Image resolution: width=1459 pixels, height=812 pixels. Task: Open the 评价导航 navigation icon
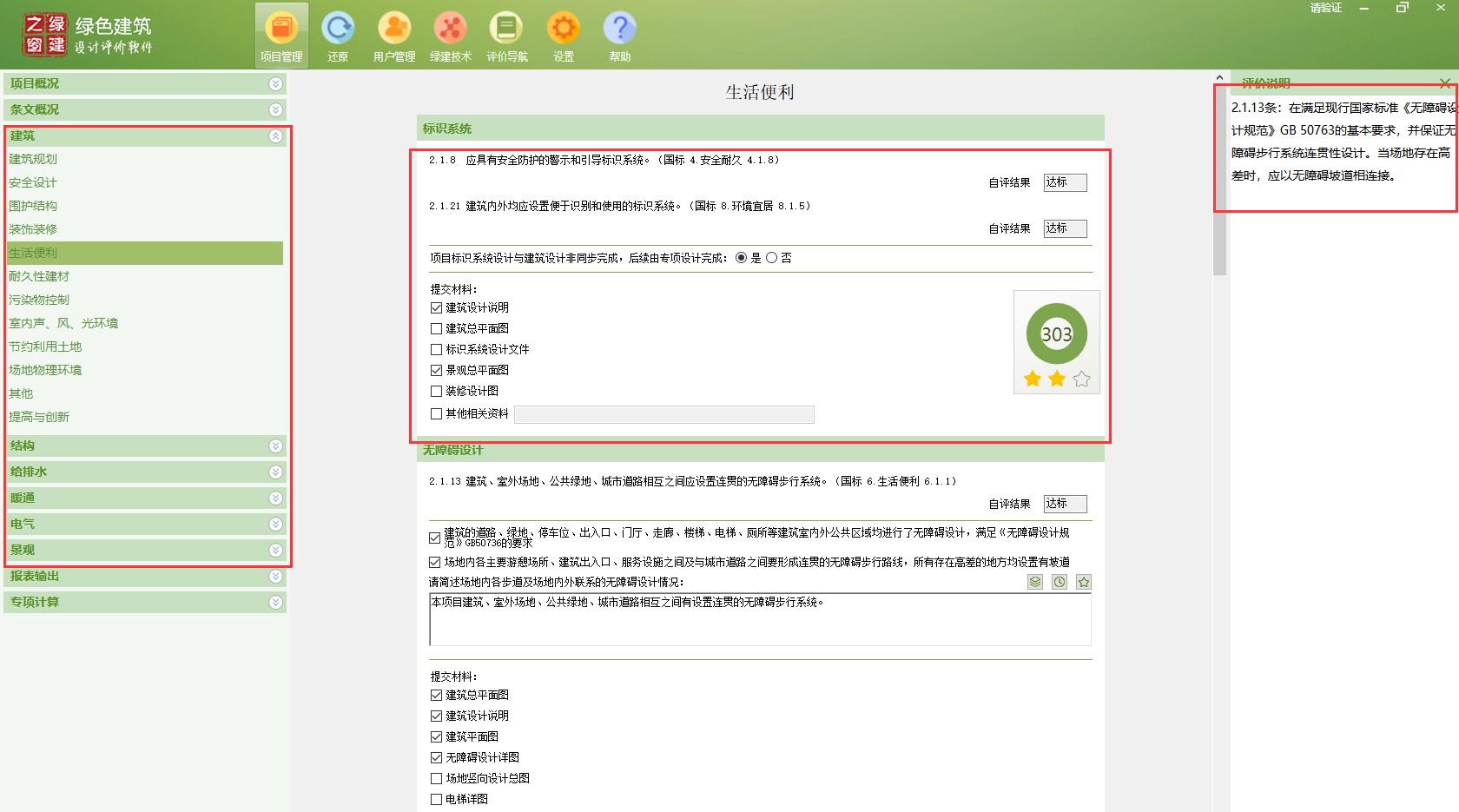[x=507, y=36]
